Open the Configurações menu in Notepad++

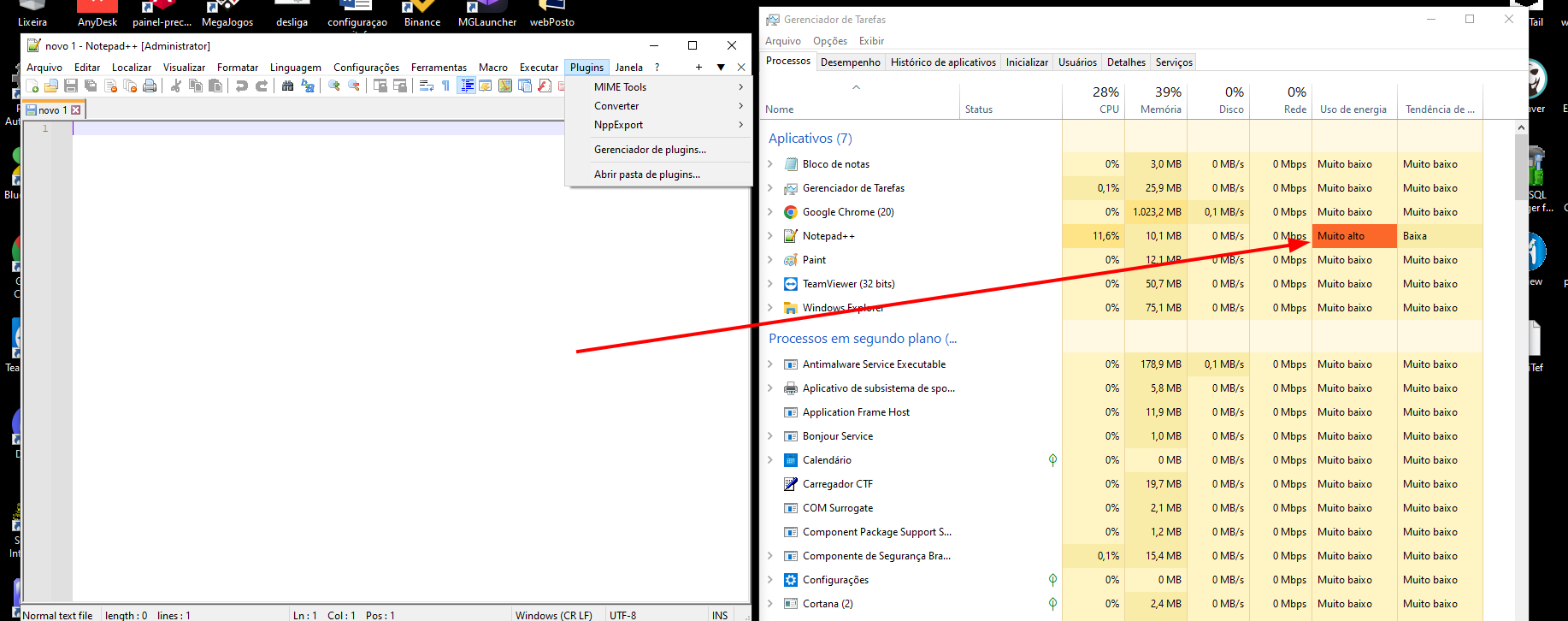pyautogui.click(x=366, y=68)
